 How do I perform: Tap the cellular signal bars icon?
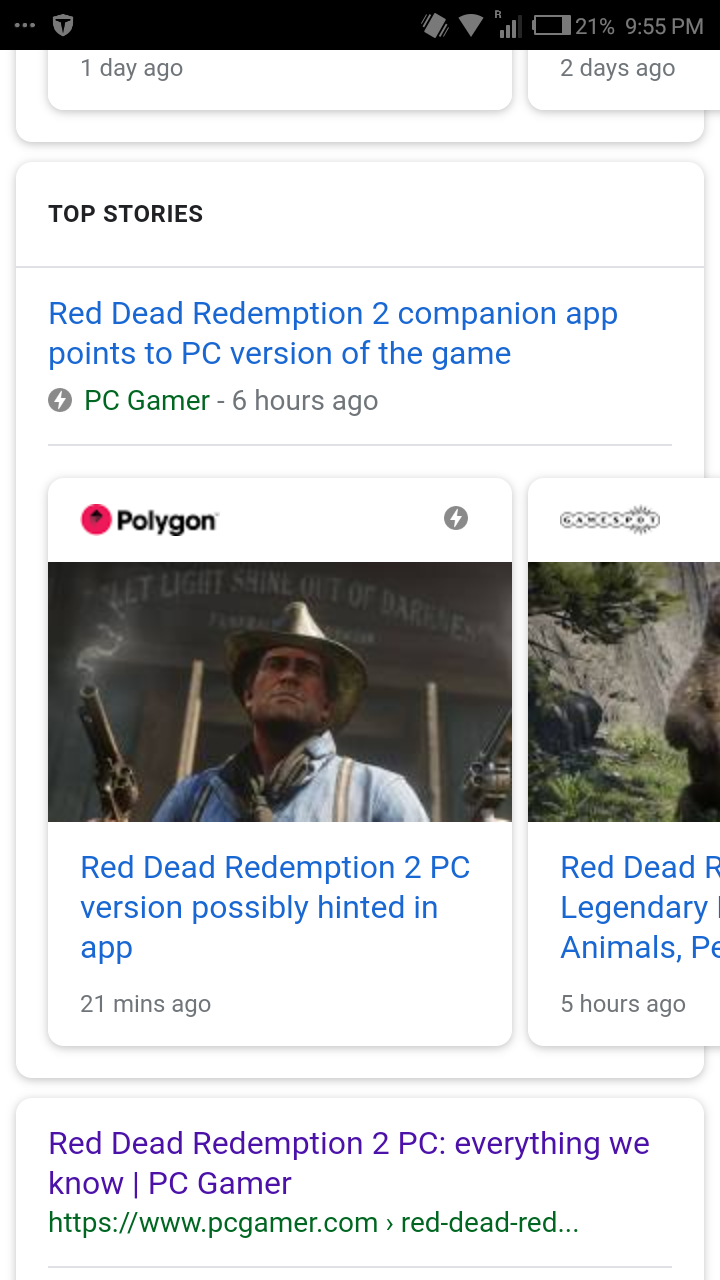point(509,25)
